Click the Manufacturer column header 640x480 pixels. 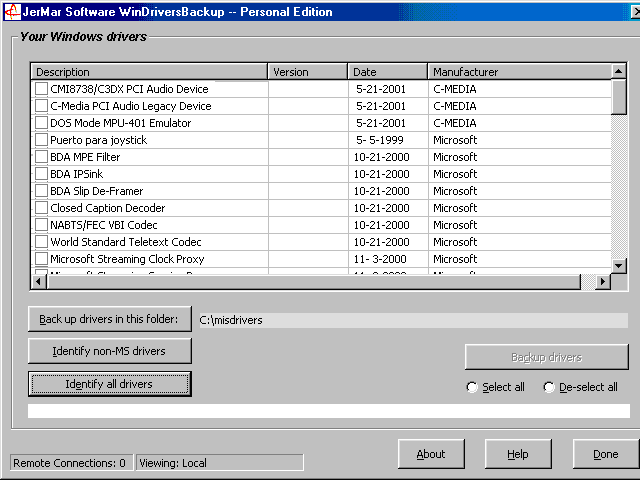point(520,72)
